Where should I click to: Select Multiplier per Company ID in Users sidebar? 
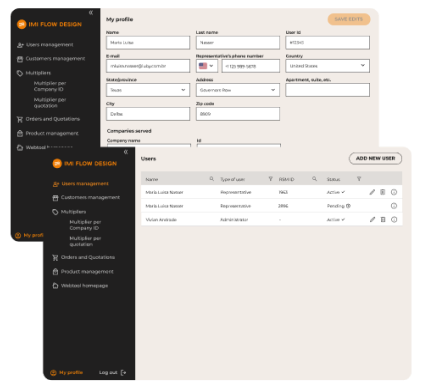point(85,225)
